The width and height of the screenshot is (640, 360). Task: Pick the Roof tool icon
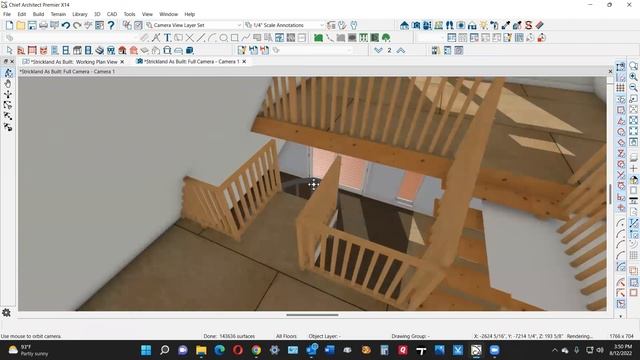tap(122, 51)
